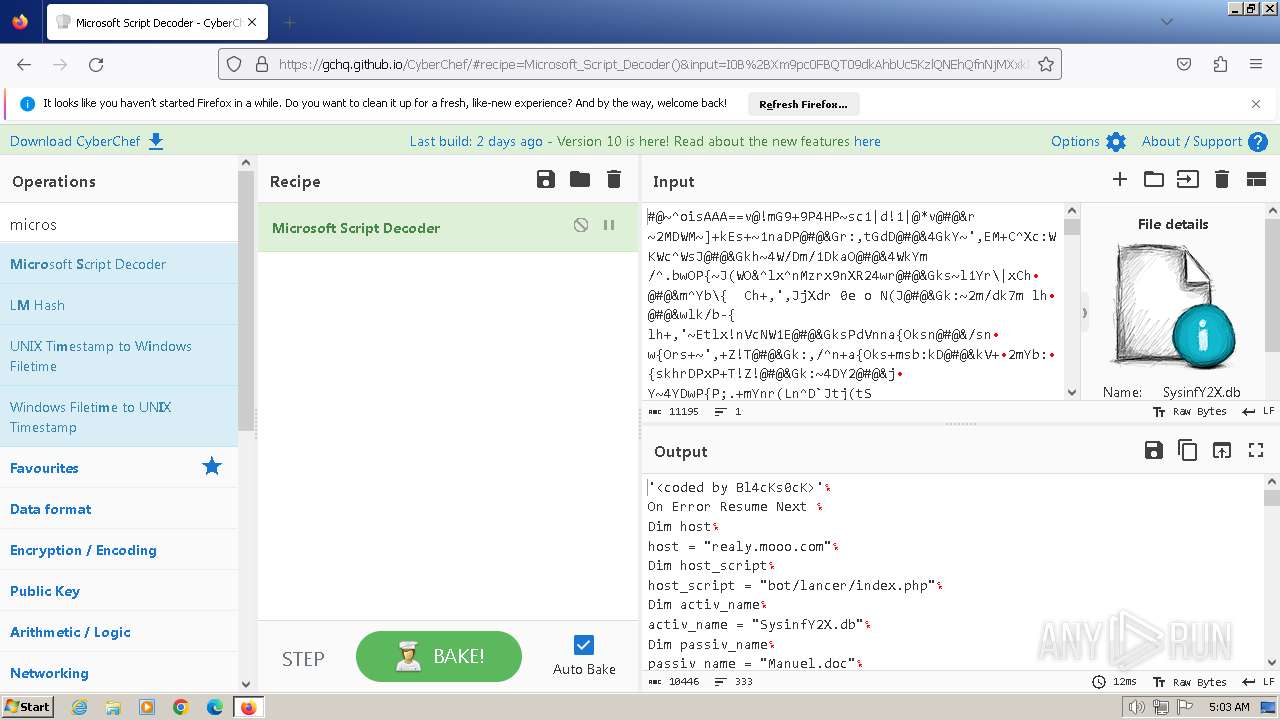Set a breakpoint on Microsoft Script Decoder
This screenshot has width=1280, height=720.
pyautogui.click(x=609, y=226)
